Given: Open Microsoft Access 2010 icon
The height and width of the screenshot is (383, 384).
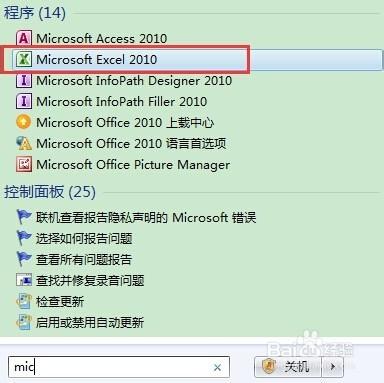Looking at the screenshot, I should coord(24,38).
